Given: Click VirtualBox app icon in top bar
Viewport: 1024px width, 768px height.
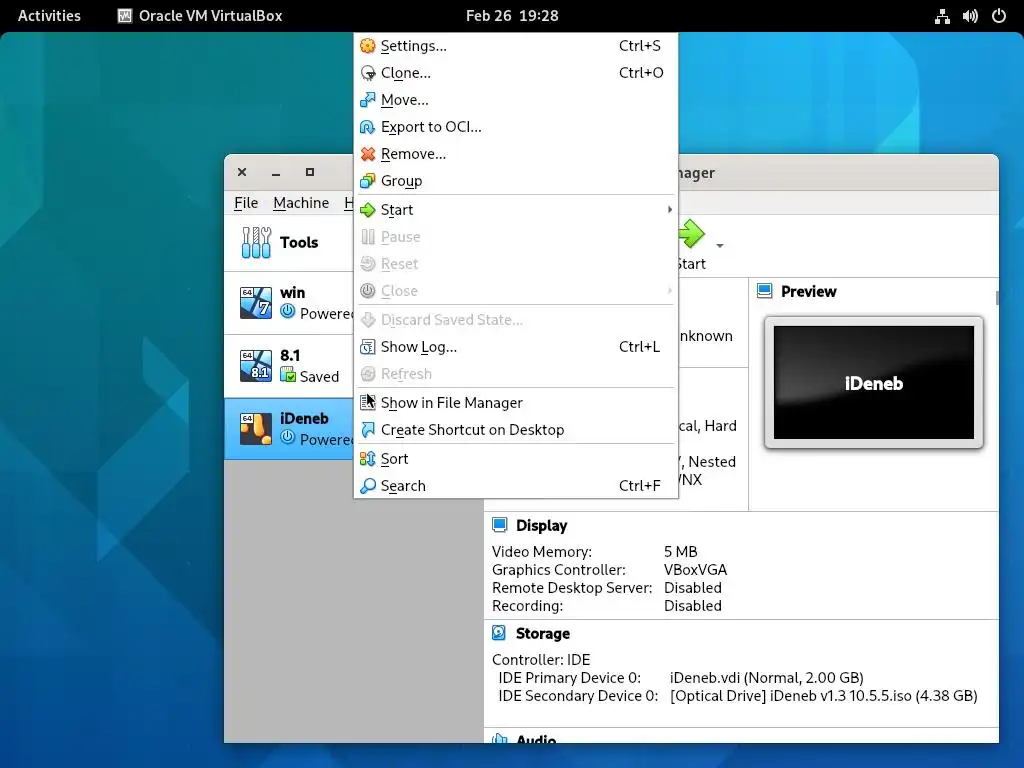Looking at the screenshot, I should (x=125, y=16).
